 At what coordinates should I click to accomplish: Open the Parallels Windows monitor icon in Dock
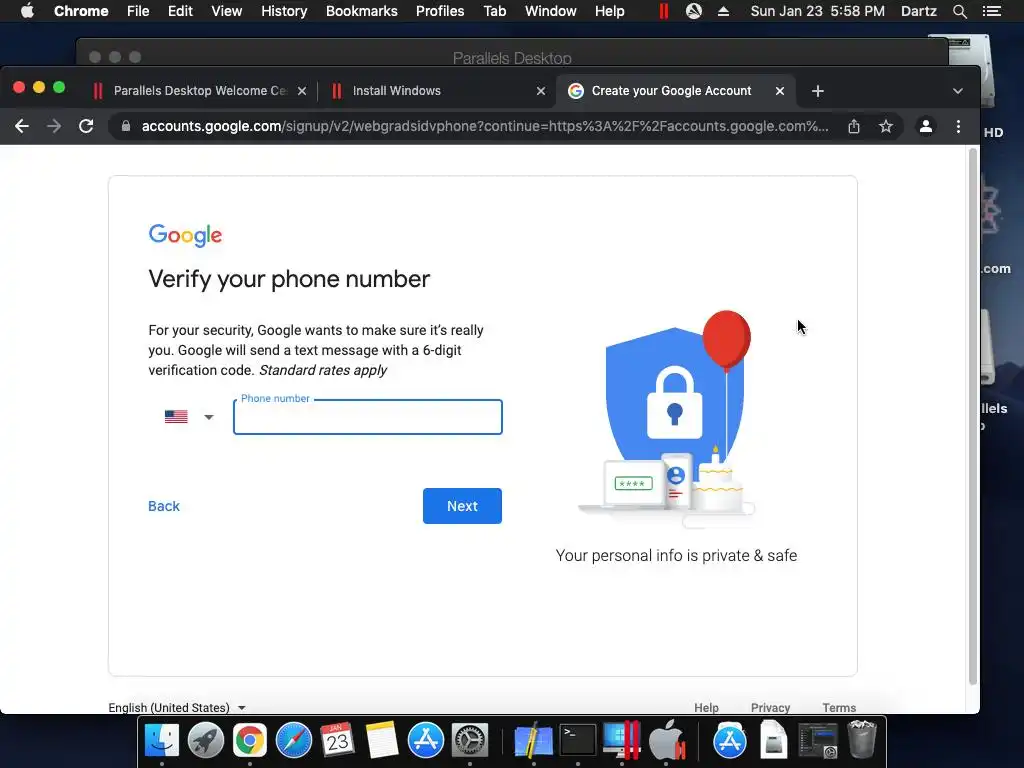[x=622, y=741]
